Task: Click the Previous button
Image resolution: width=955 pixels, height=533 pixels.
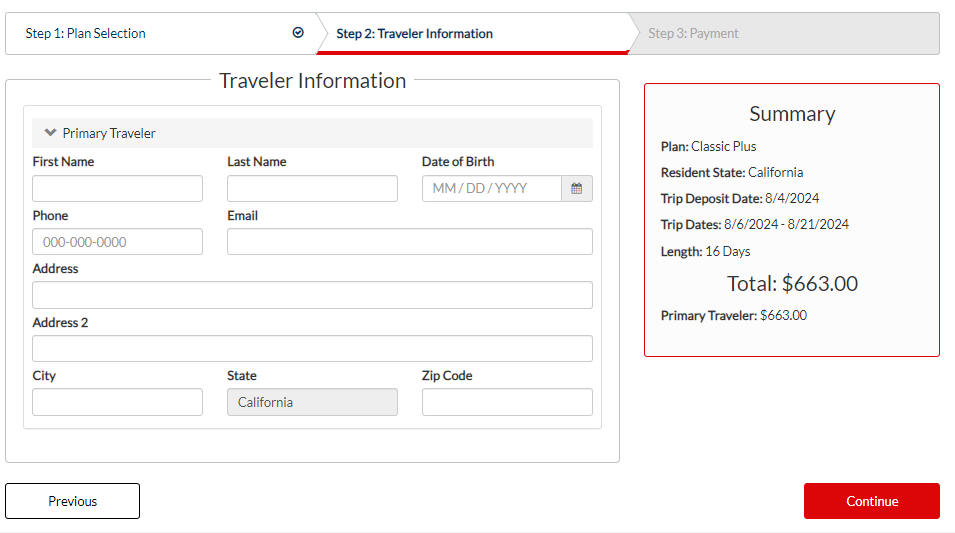Action: coord(72,501)
